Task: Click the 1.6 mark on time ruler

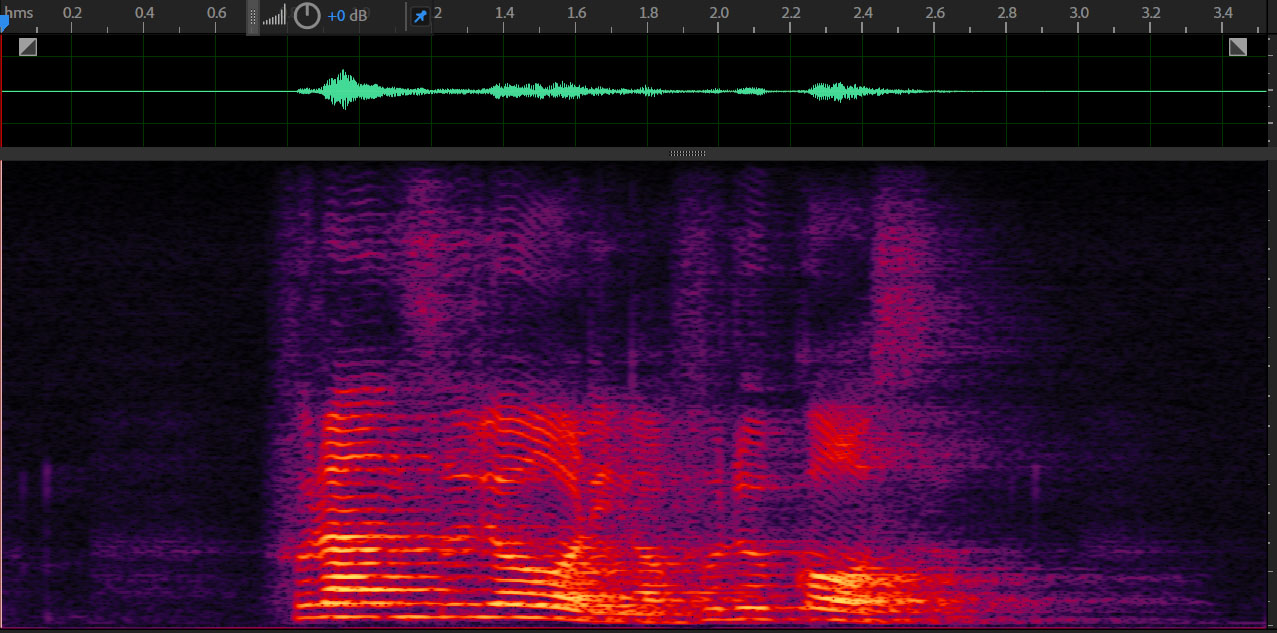Action: (576, 13)
